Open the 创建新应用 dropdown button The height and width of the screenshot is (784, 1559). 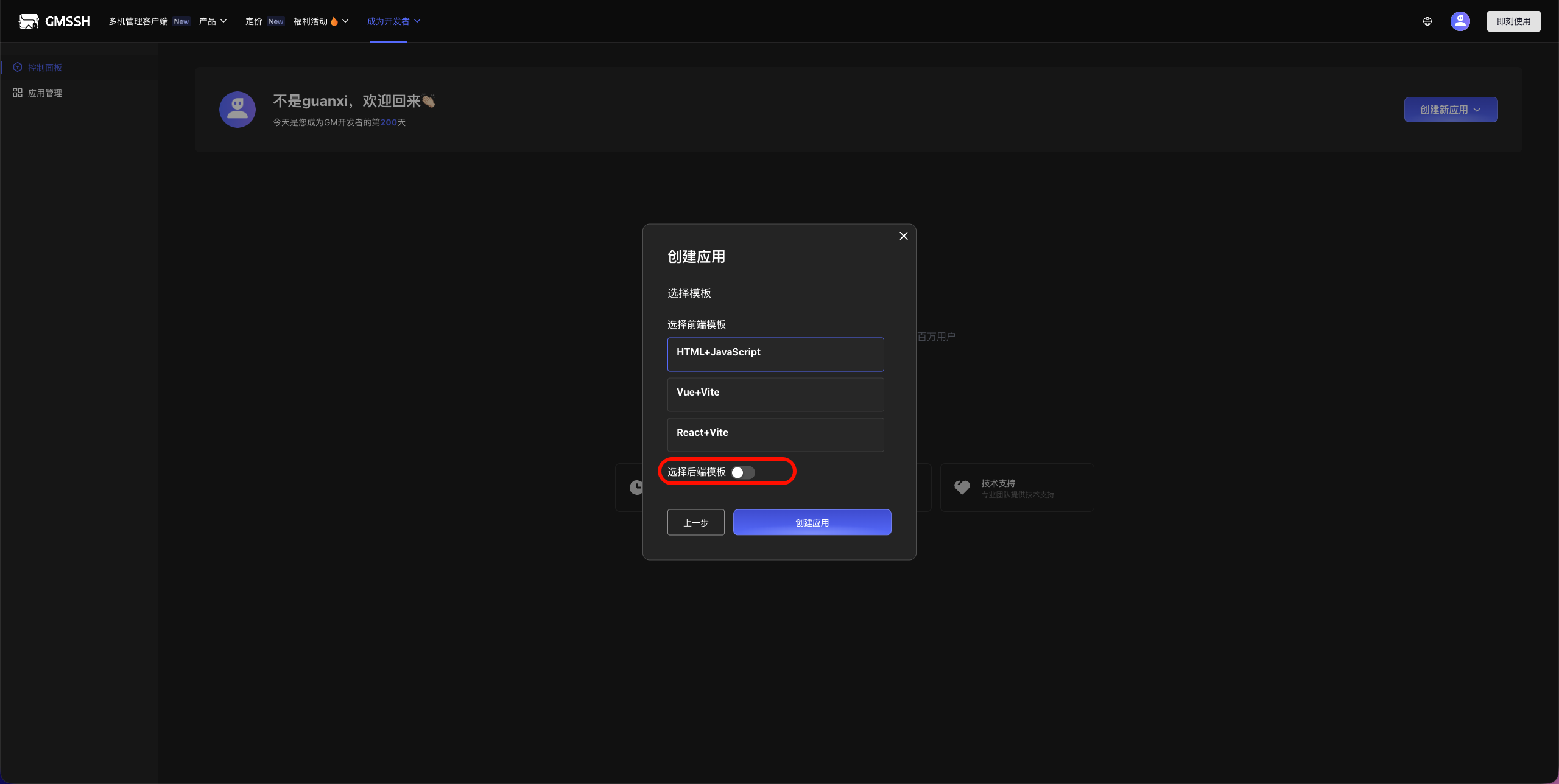click(1450, 110)
